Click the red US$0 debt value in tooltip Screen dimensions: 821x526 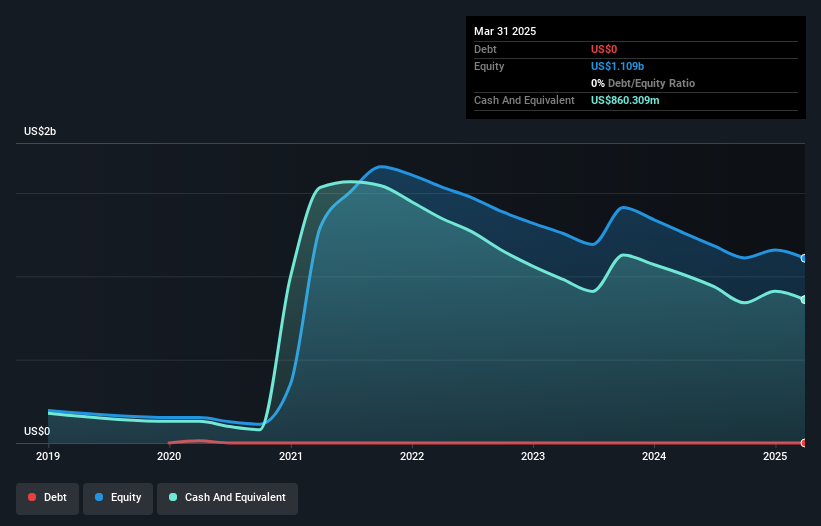[604, 49]
